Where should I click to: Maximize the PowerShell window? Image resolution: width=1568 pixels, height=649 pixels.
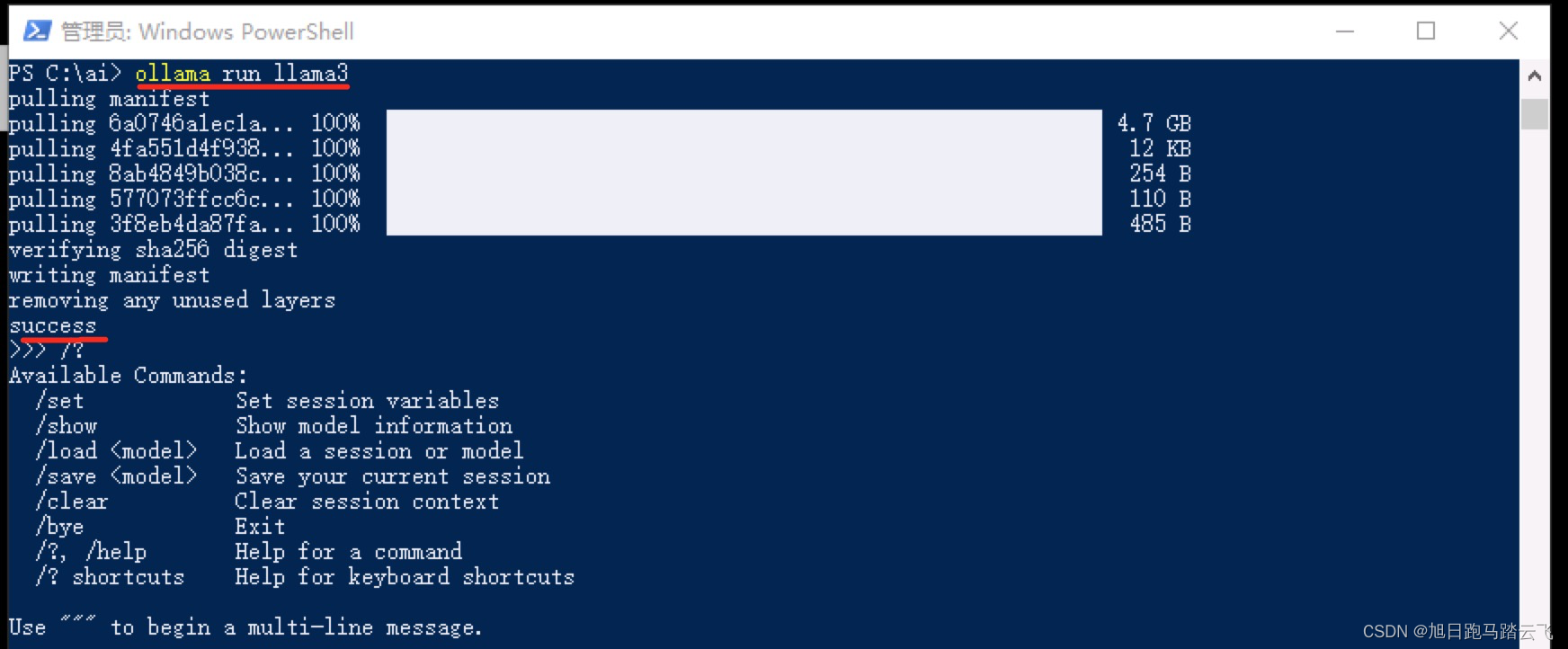[1426, 31]
